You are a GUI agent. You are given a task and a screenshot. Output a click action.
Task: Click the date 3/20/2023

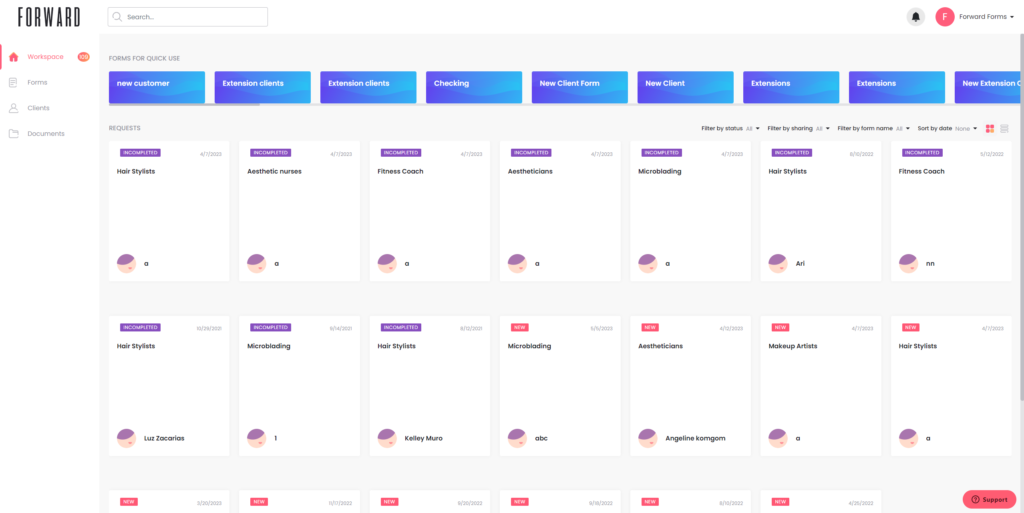coord(210,503)
